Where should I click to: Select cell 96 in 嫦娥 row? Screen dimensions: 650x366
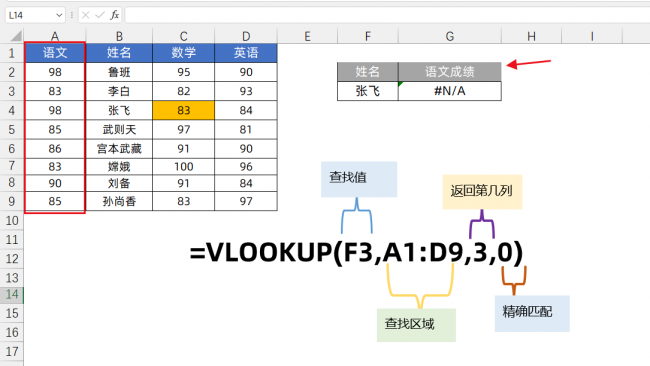pos(246,167)
